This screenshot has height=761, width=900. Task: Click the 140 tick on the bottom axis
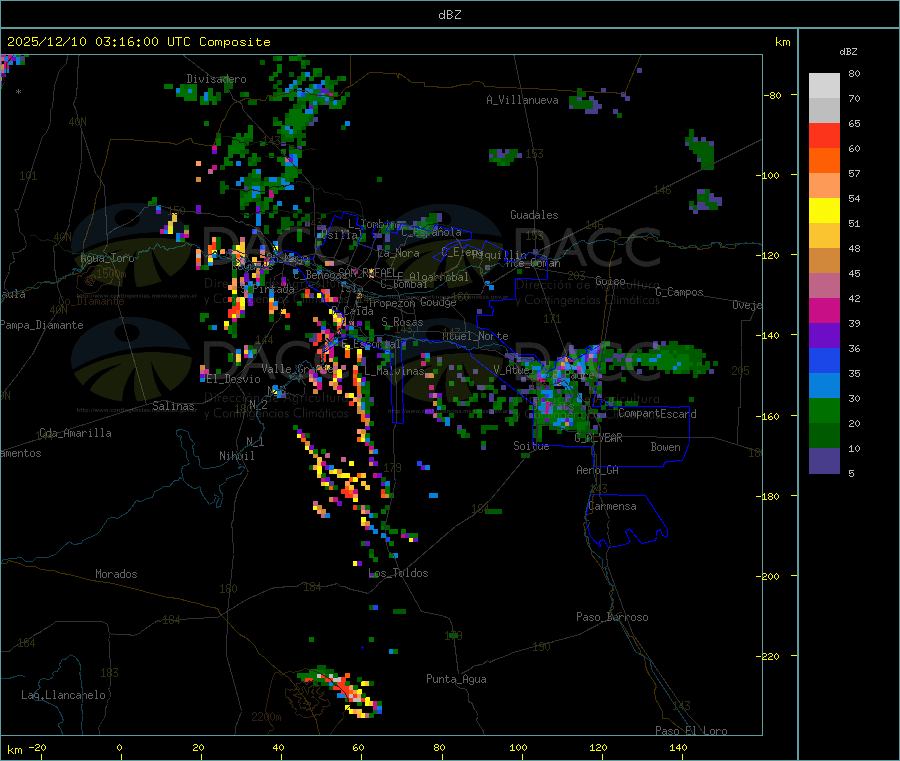pyautogui.click(x=678, y=747)
